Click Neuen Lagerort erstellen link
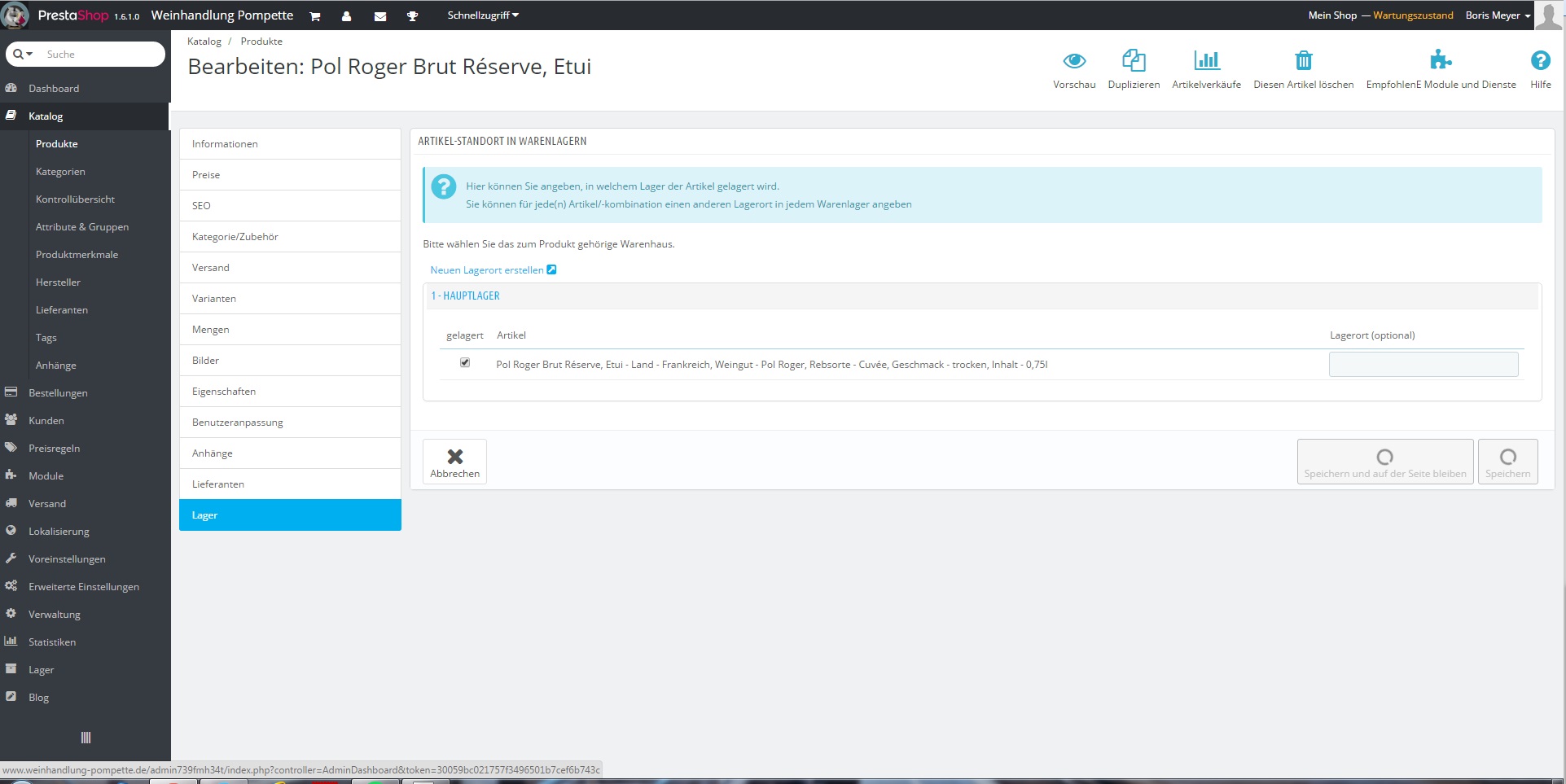This screenshot has height=784, width=1566. (x=493, y=270)
